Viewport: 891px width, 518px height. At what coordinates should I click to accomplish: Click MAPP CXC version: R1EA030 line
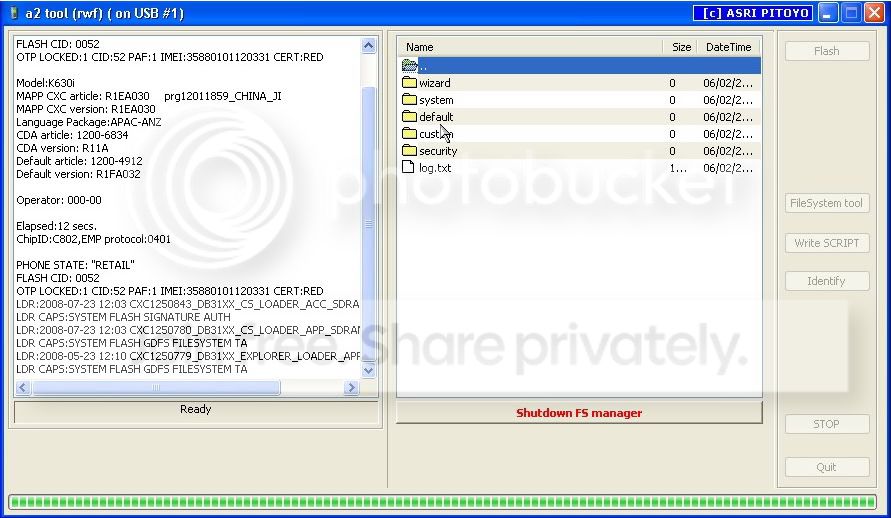[86, 109]
